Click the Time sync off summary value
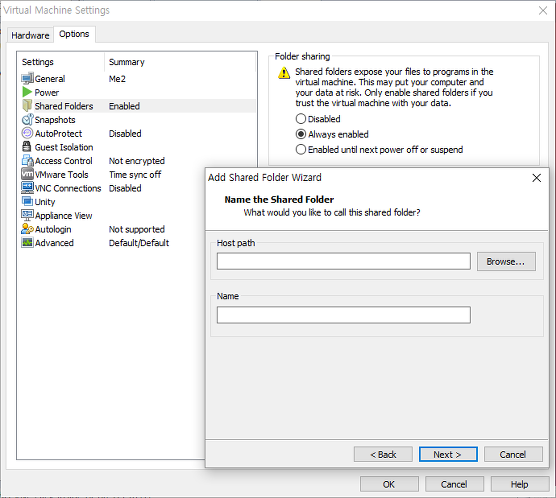This screenshot has height=498, width=556. (x=135, y=175)
